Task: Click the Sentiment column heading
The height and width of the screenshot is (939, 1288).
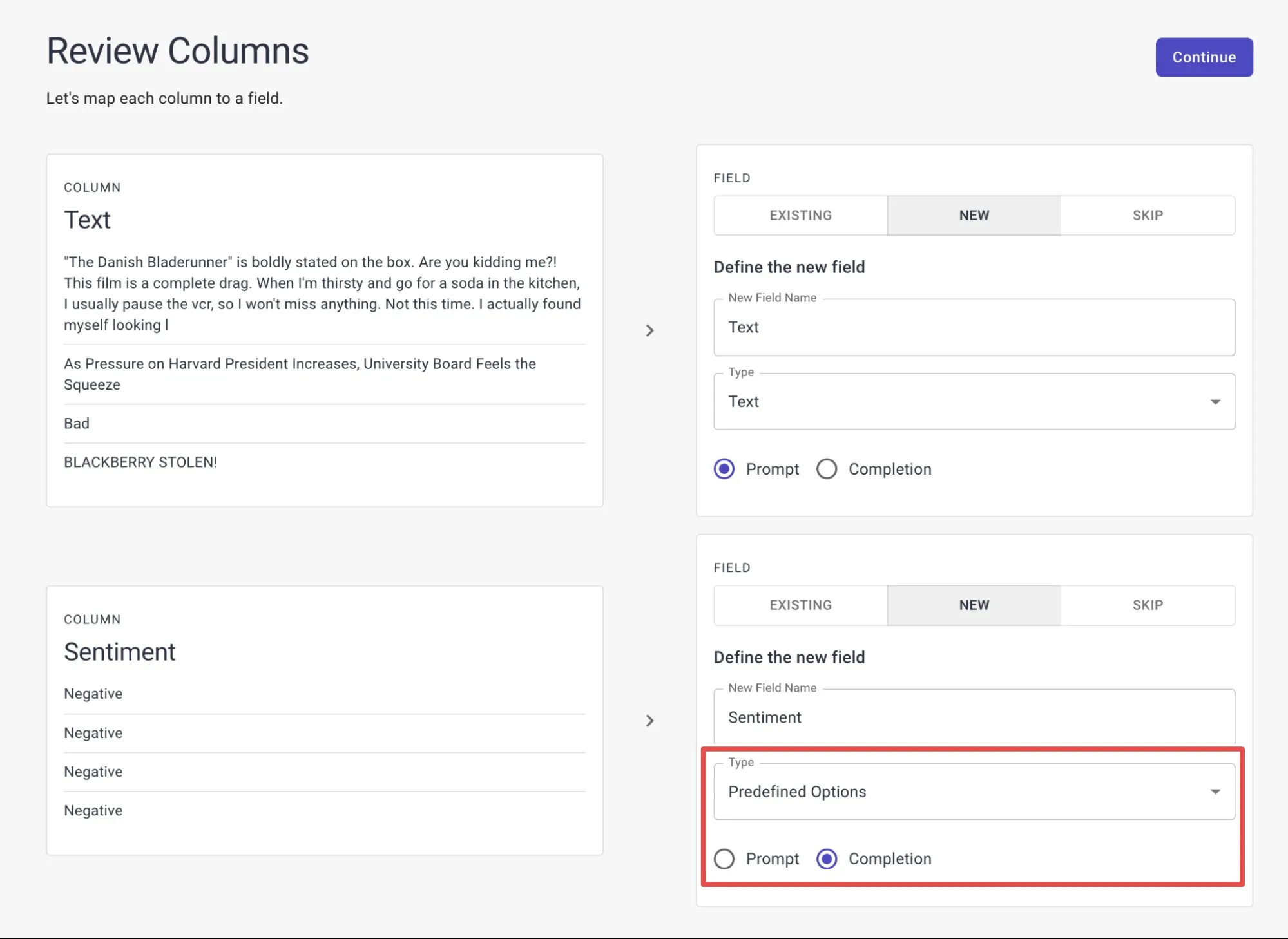Action: click(120, 652)
